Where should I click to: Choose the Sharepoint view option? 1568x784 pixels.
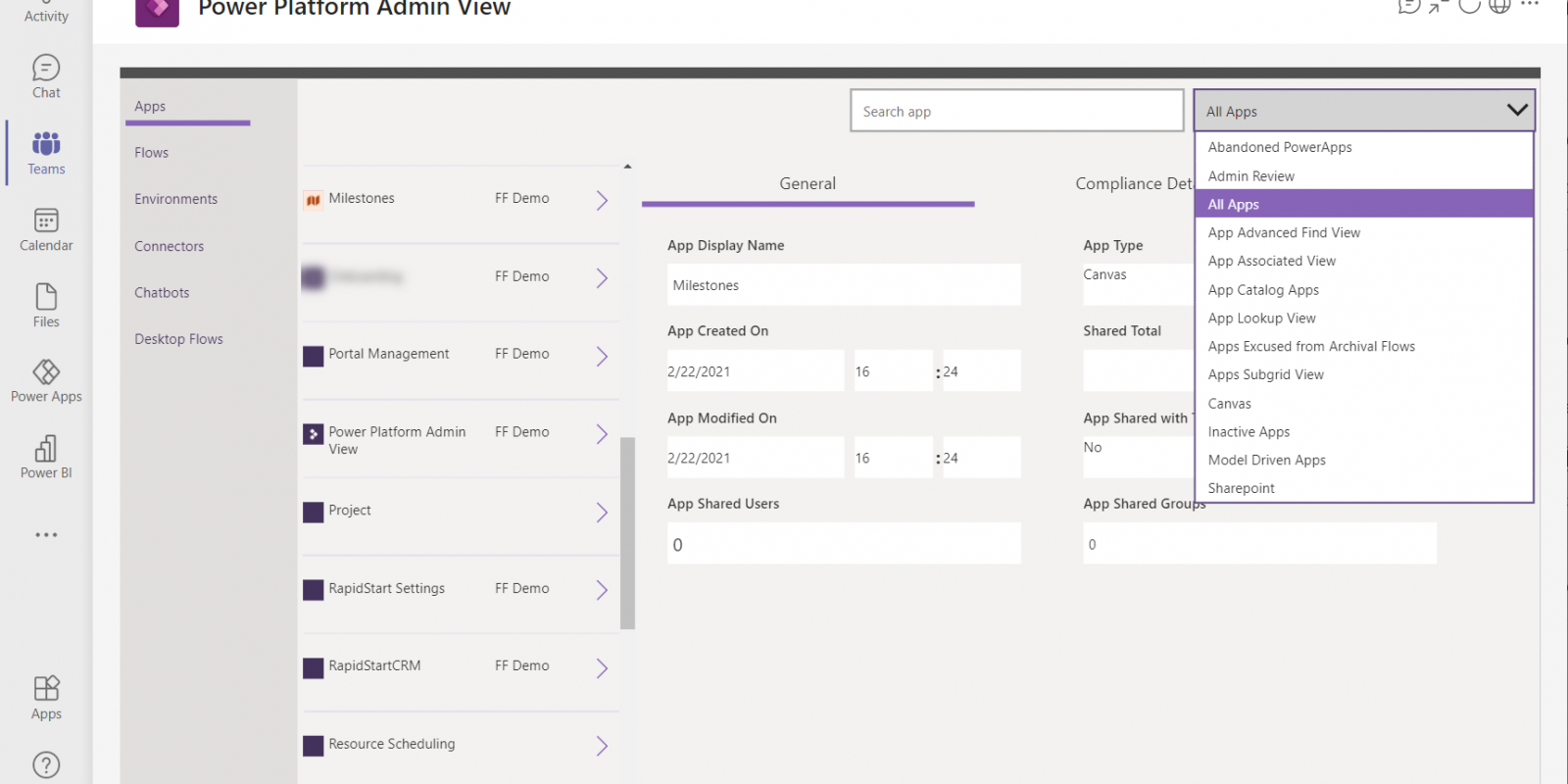(1364, 488)
